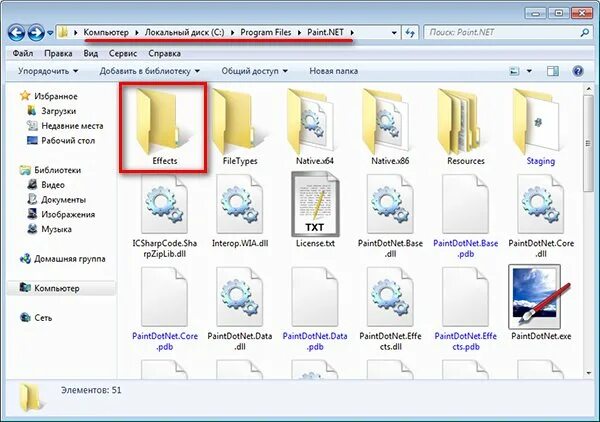Screen dimensions: 600x422
Task: Click the change view icon
Action: click(515, 71)
